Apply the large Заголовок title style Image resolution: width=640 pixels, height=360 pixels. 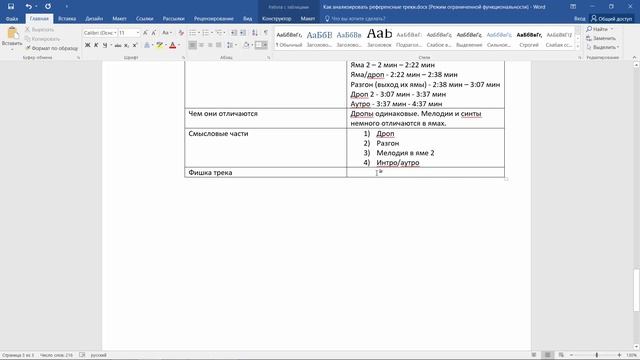[x=379, y=39]
